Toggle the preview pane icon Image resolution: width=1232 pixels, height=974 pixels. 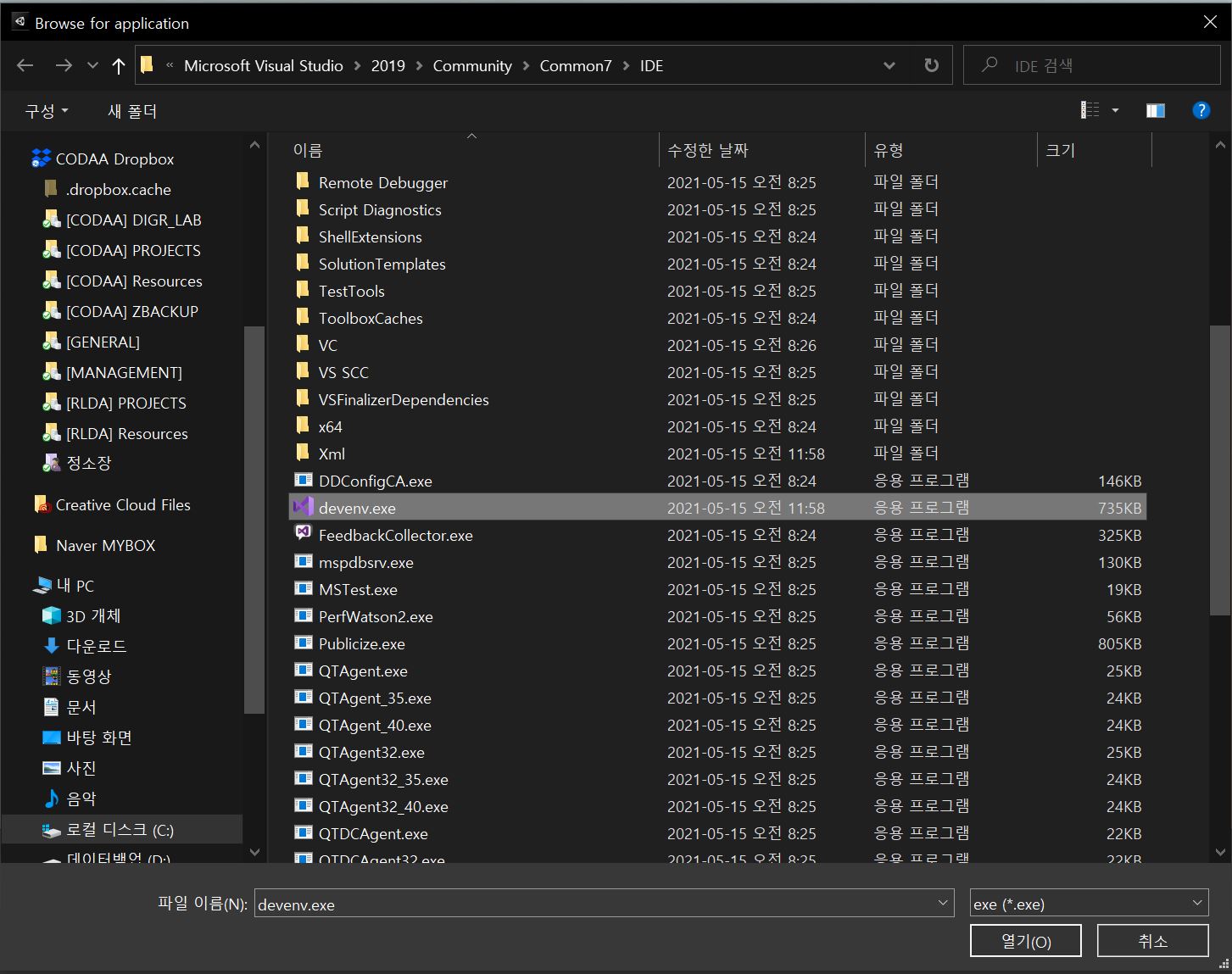coord(1155,110)
